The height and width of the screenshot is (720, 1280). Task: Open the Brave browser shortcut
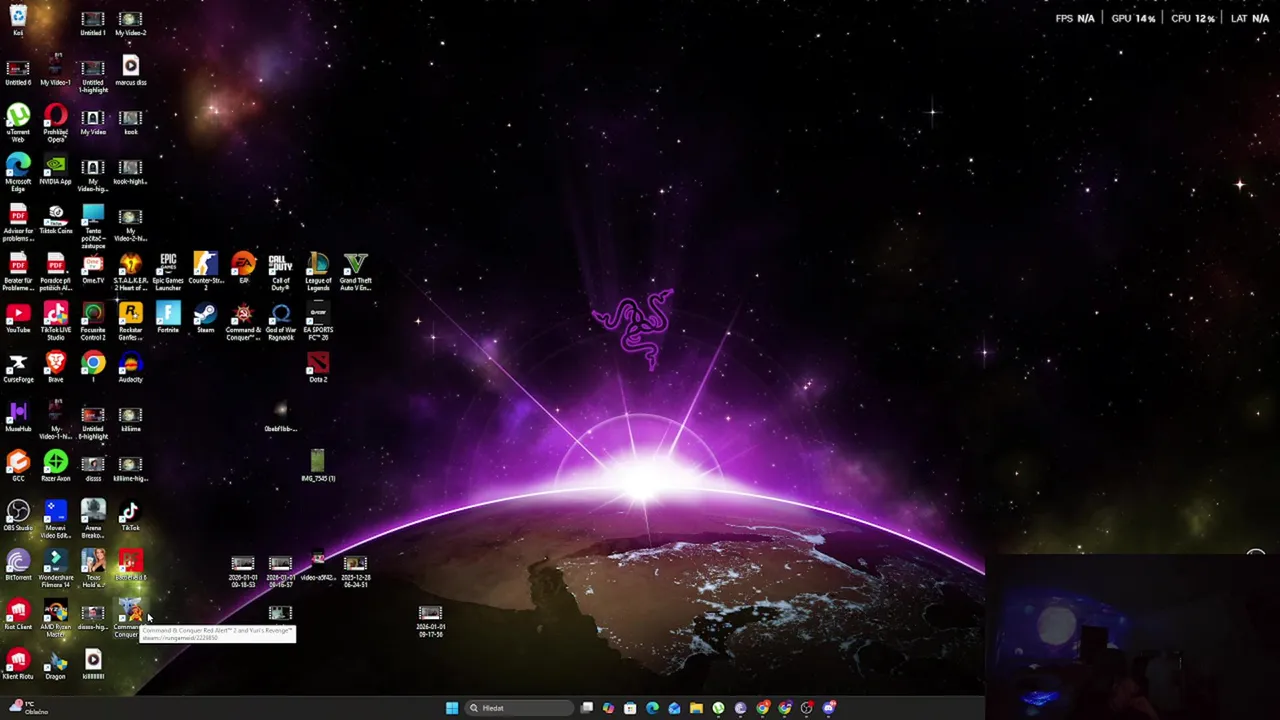(55, 367)
